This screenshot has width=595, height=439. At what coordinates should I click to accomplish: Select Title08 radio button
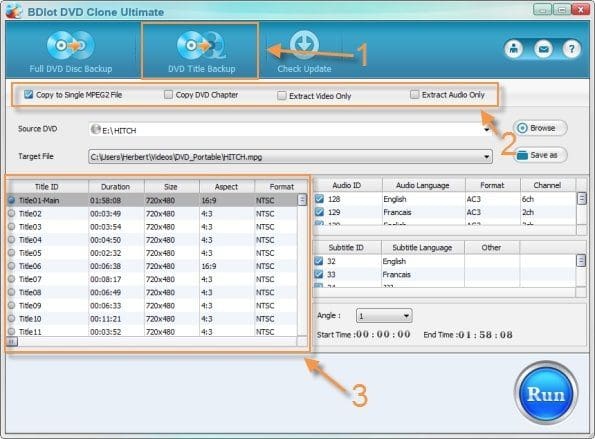coord(11,292)
